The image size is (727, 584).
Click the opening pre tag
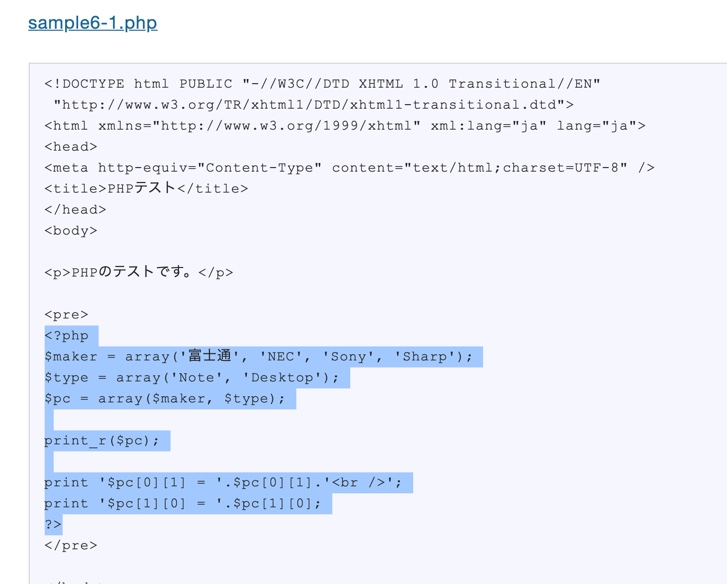(x=66, y=314)
